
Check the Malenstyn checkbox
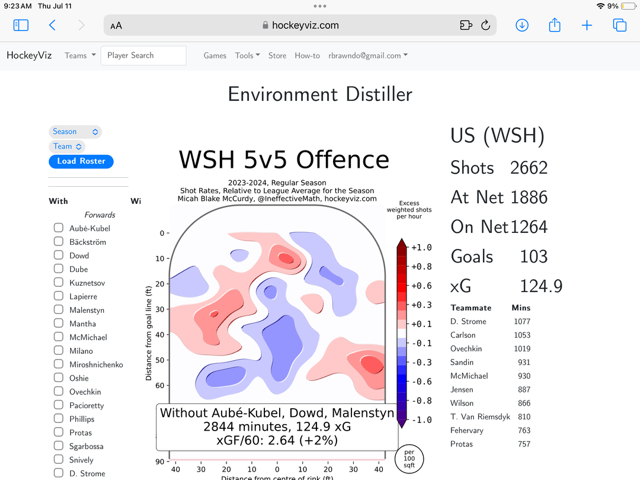pos(58,309)
